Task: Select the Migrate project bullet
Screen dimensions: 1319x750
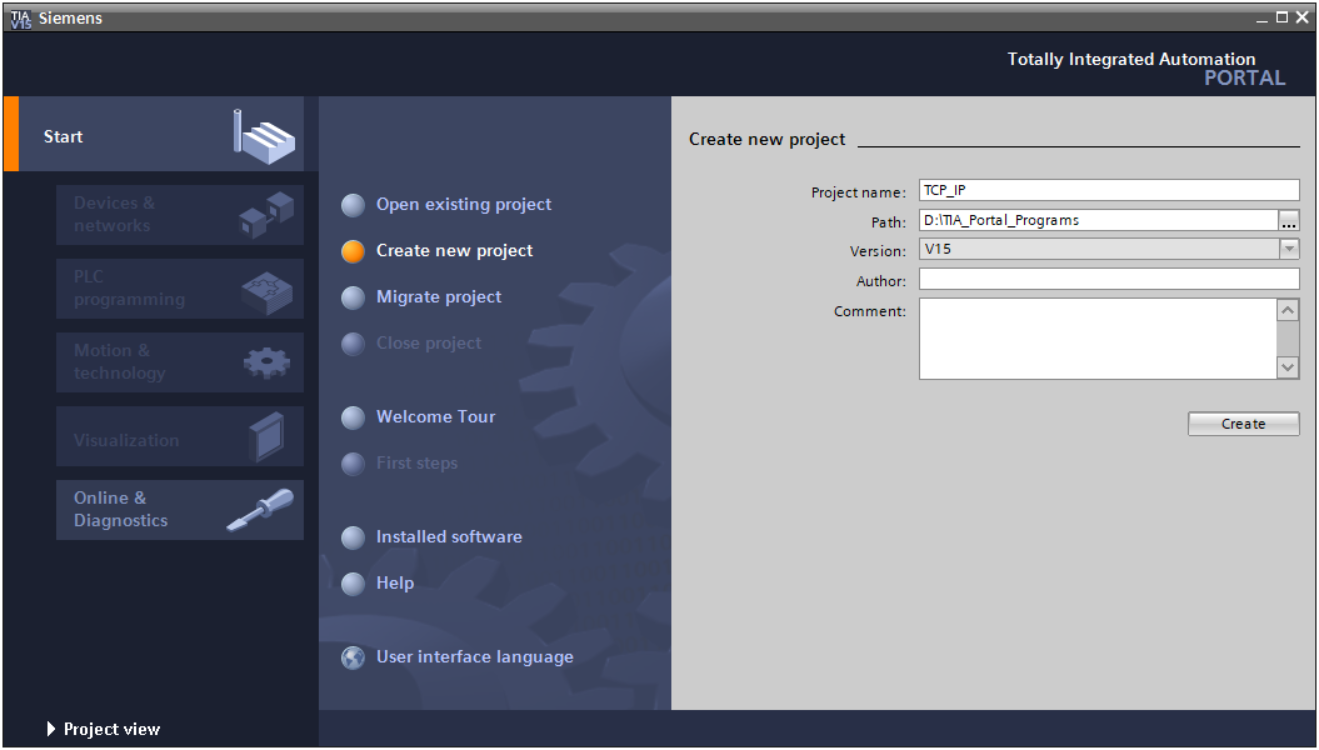Action: (353, 298)
